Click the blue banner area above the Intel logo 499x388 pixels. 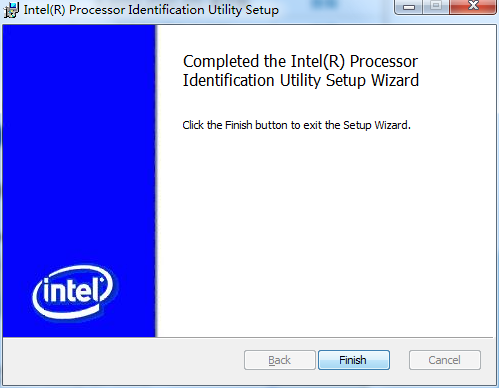[x=79, y=133]
